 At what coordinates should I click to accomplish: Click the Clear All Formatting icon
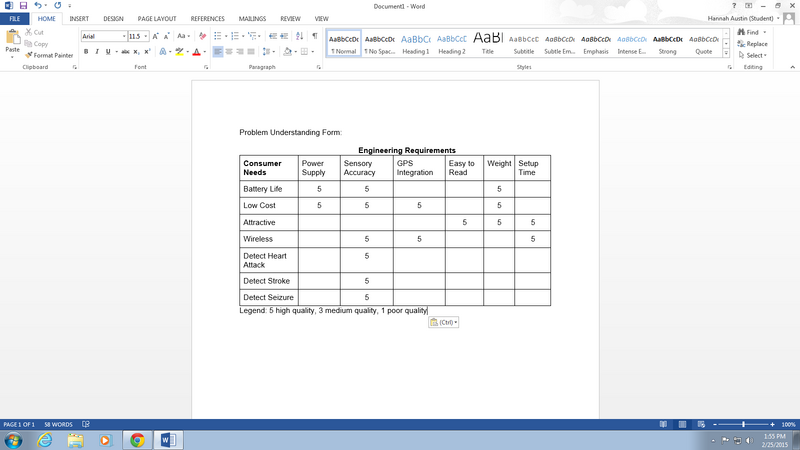[202, 36]
